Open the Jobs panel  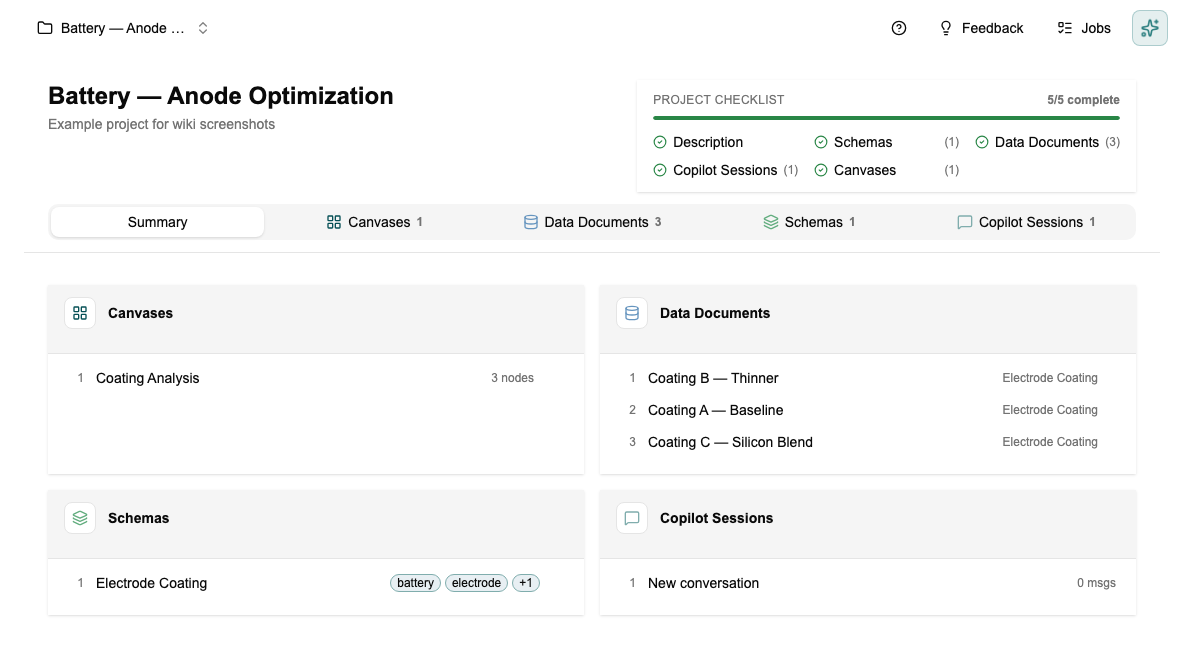tap(1084, 28)
